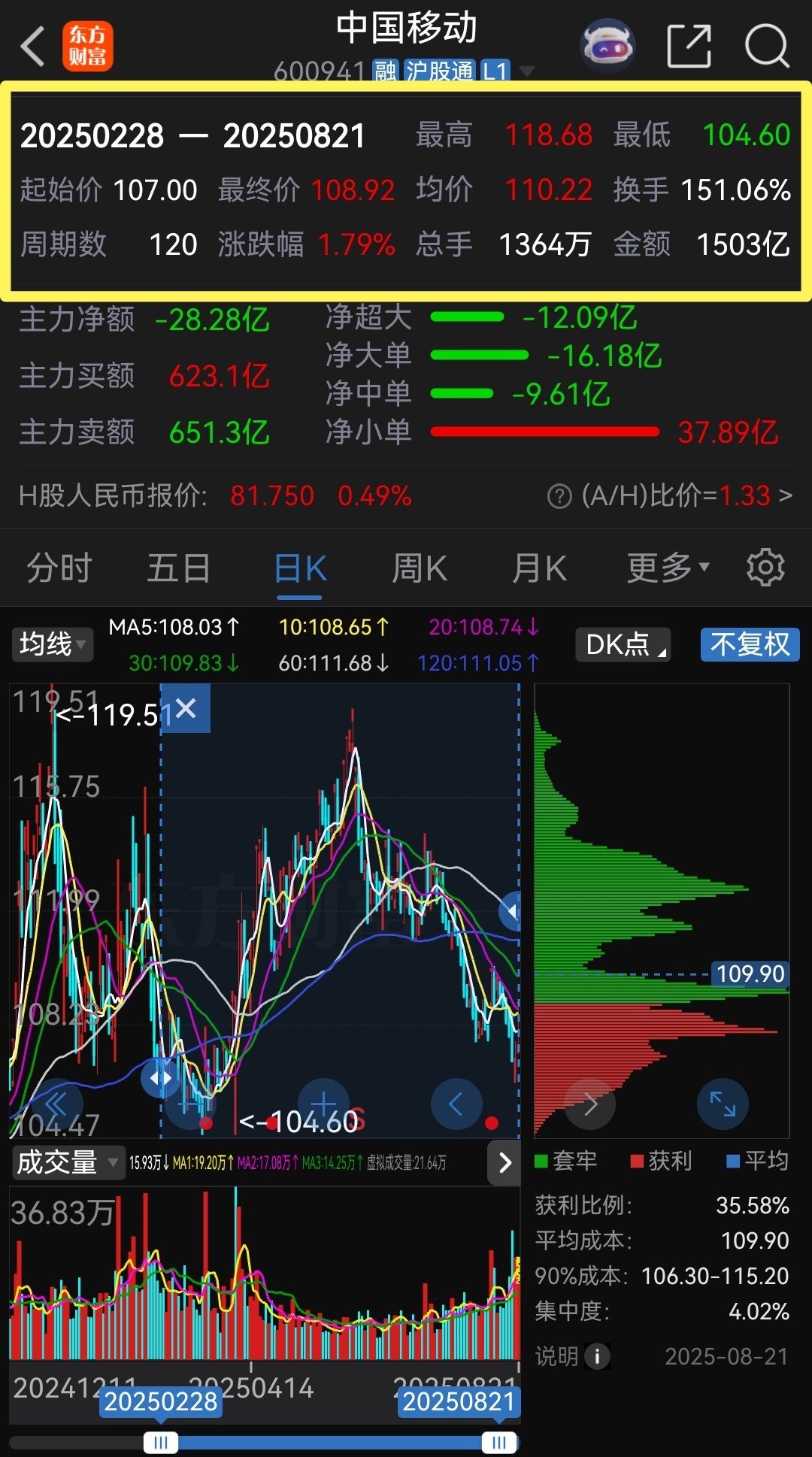812x1457 pixels.
Task: Go back with the left arrow icon
Action: (33, 47)
